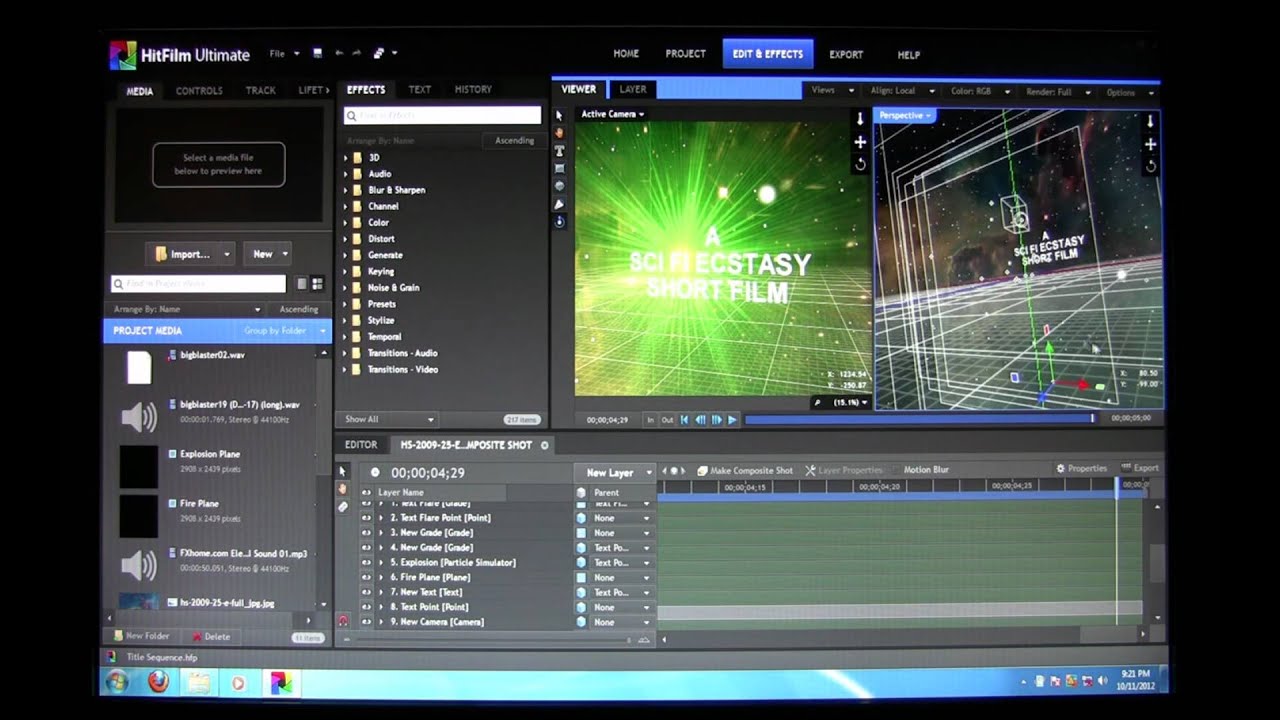Select the viewer Text tool

pos(560,151)
